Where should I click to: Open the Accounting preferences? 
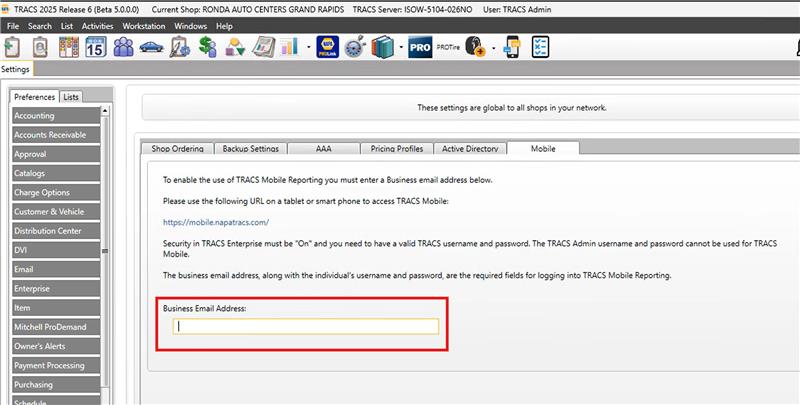click(56, 116)
